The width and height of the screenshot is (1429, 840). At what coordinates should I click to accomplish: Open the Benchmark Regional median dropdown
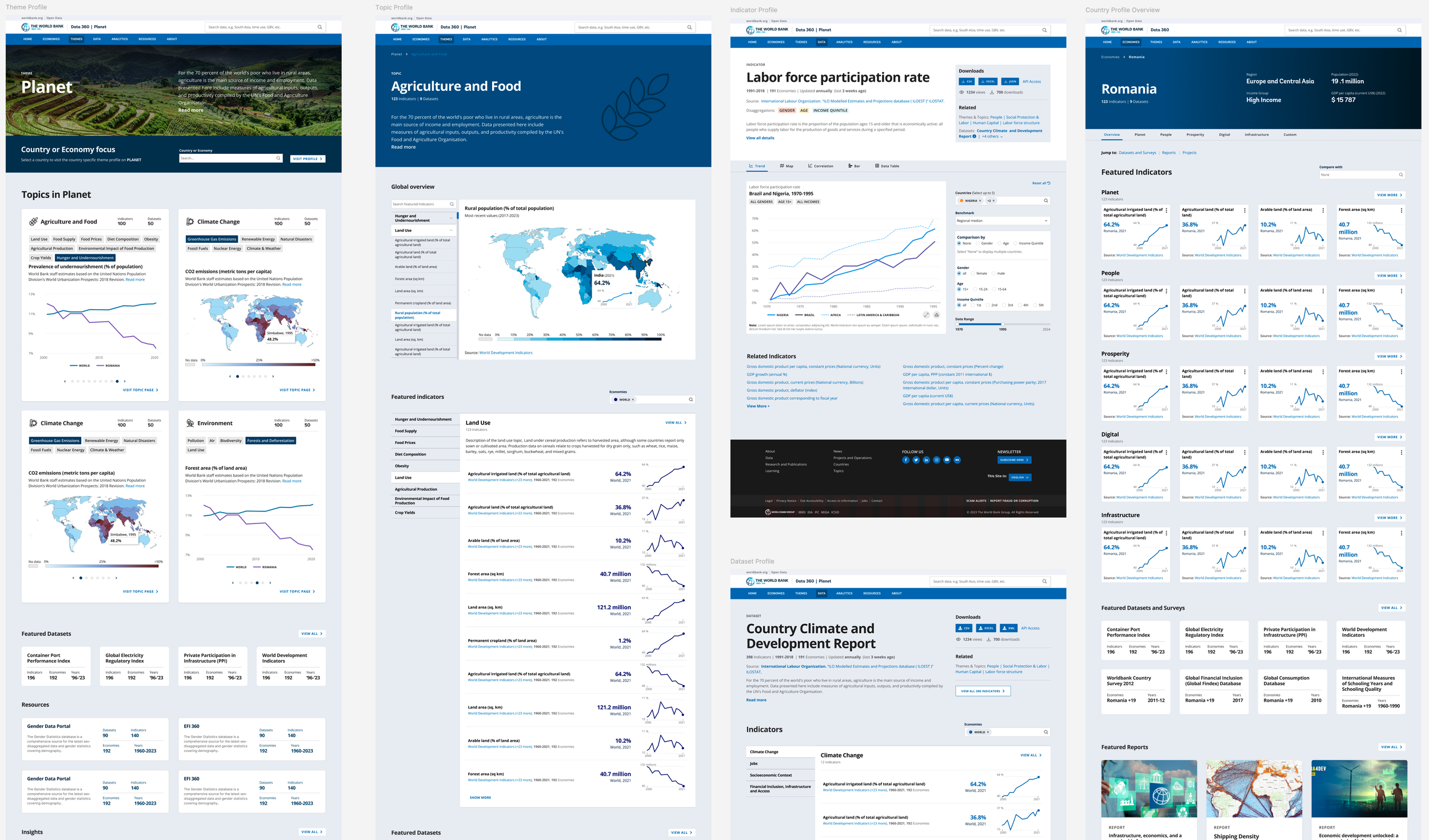tap(1002, 221)
